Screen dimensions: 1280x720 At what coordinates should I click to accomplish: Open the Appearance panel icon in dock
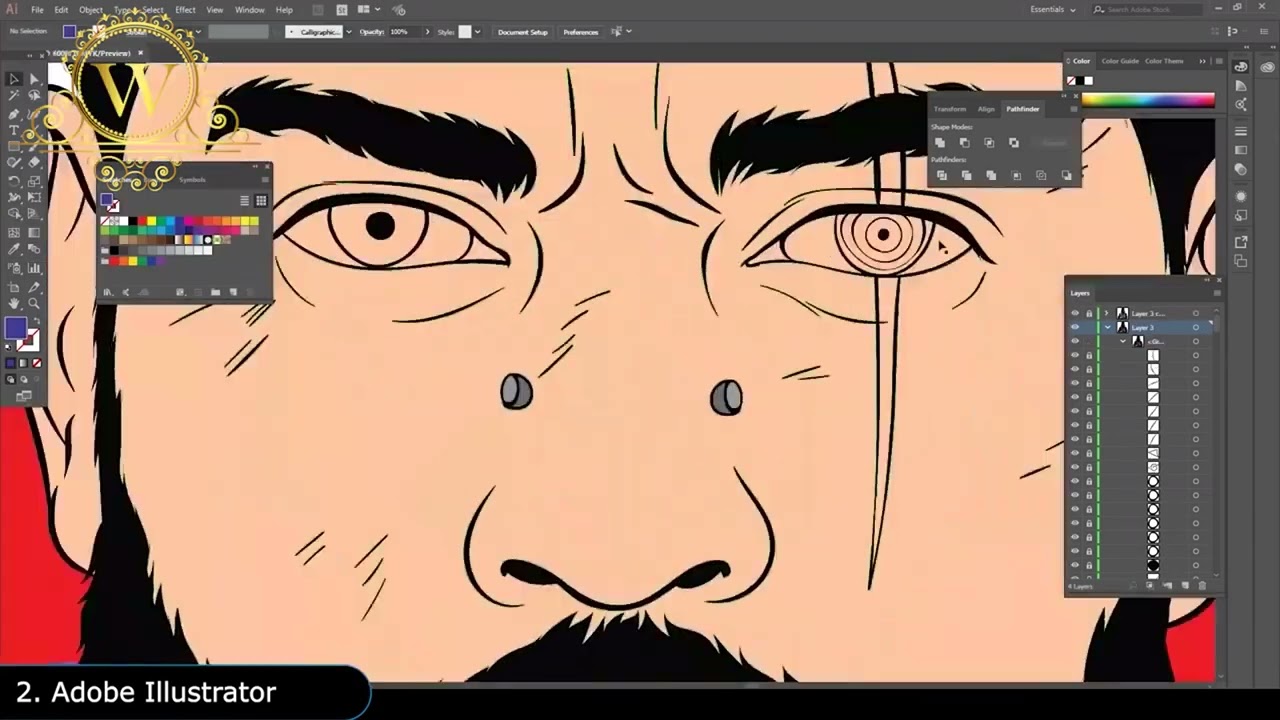pyautogui.click(x=1241, y=197)
